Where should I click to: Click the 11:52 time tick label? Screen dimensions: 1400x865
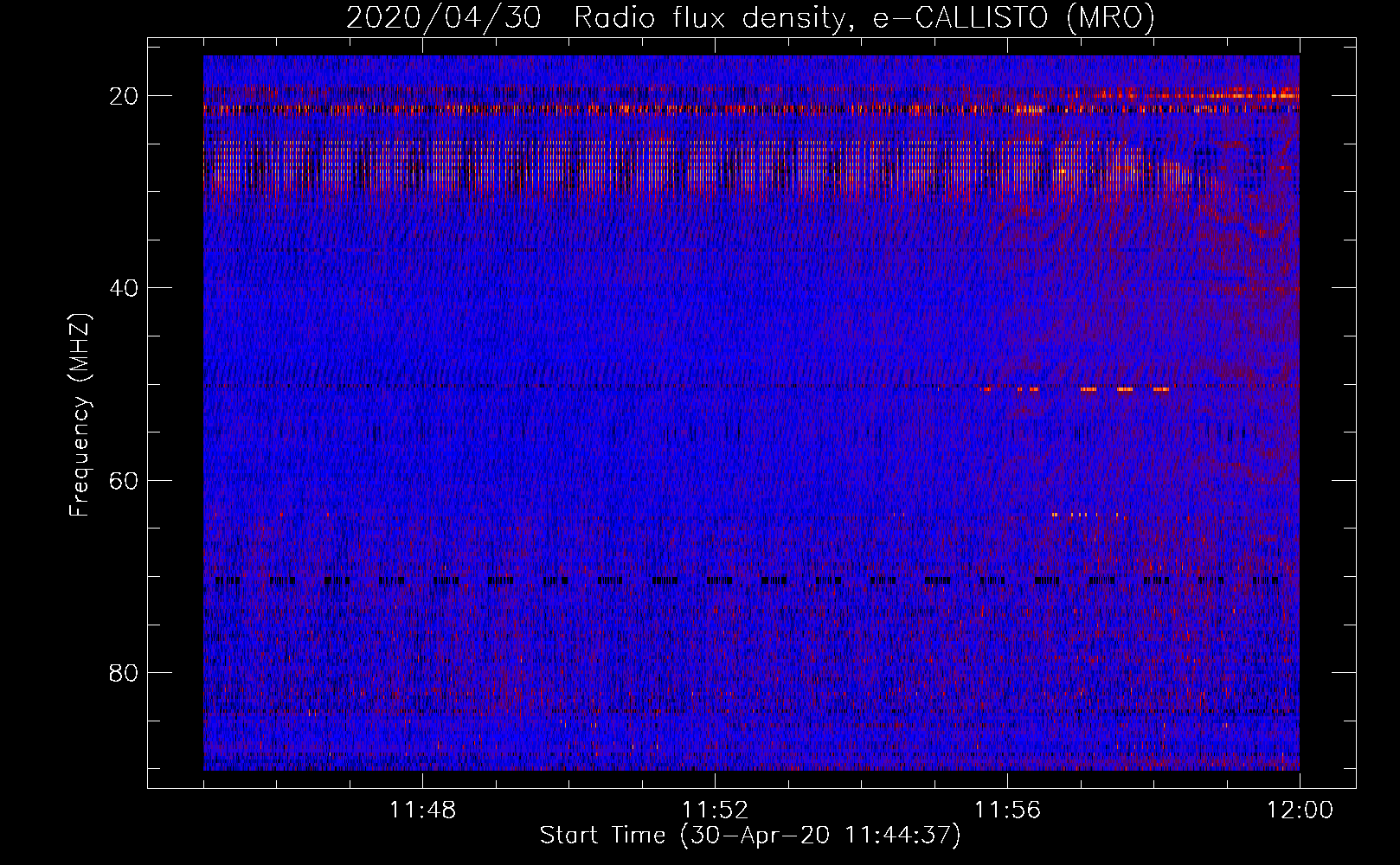pyautogui.click(x=715, y=811)
